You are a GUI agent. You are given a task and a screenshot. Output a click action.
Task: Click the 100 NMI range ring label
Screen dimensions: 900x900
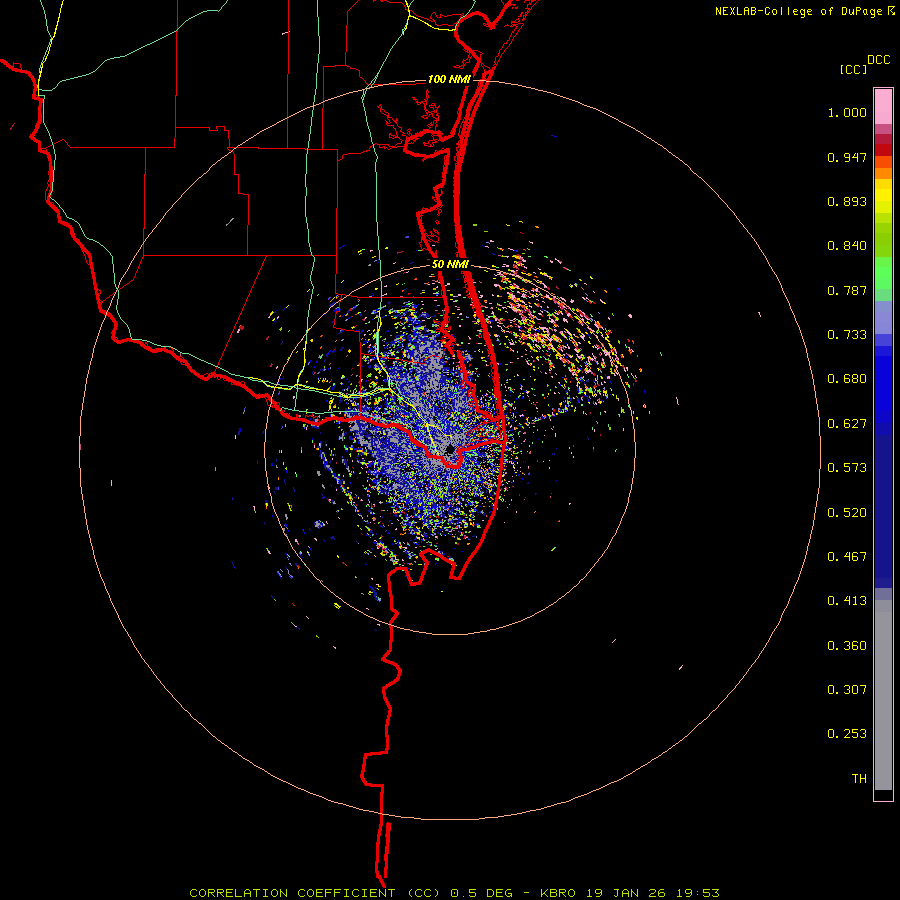point(449,79)
